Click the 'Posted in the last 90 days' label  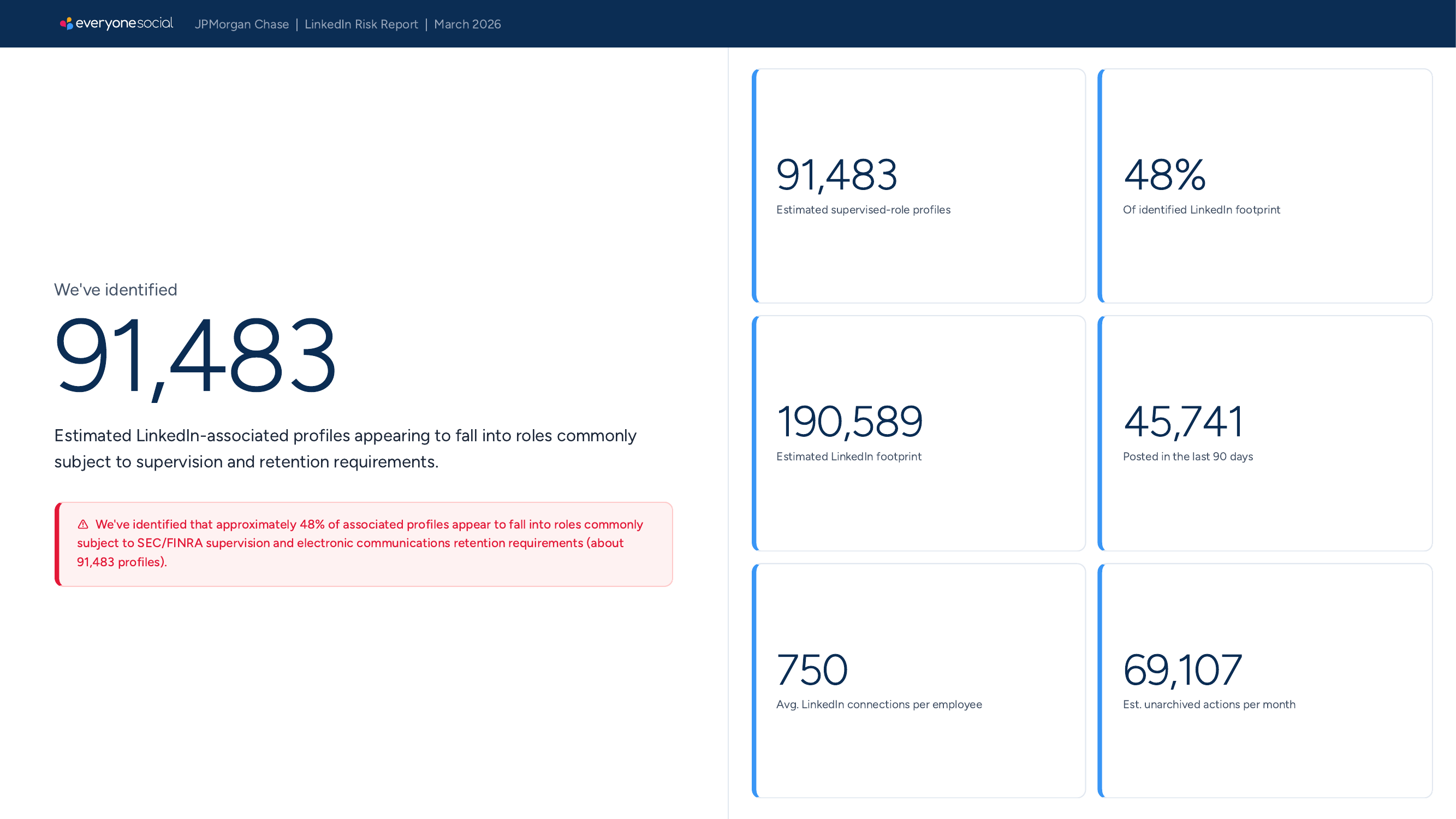coord(1188,456)
